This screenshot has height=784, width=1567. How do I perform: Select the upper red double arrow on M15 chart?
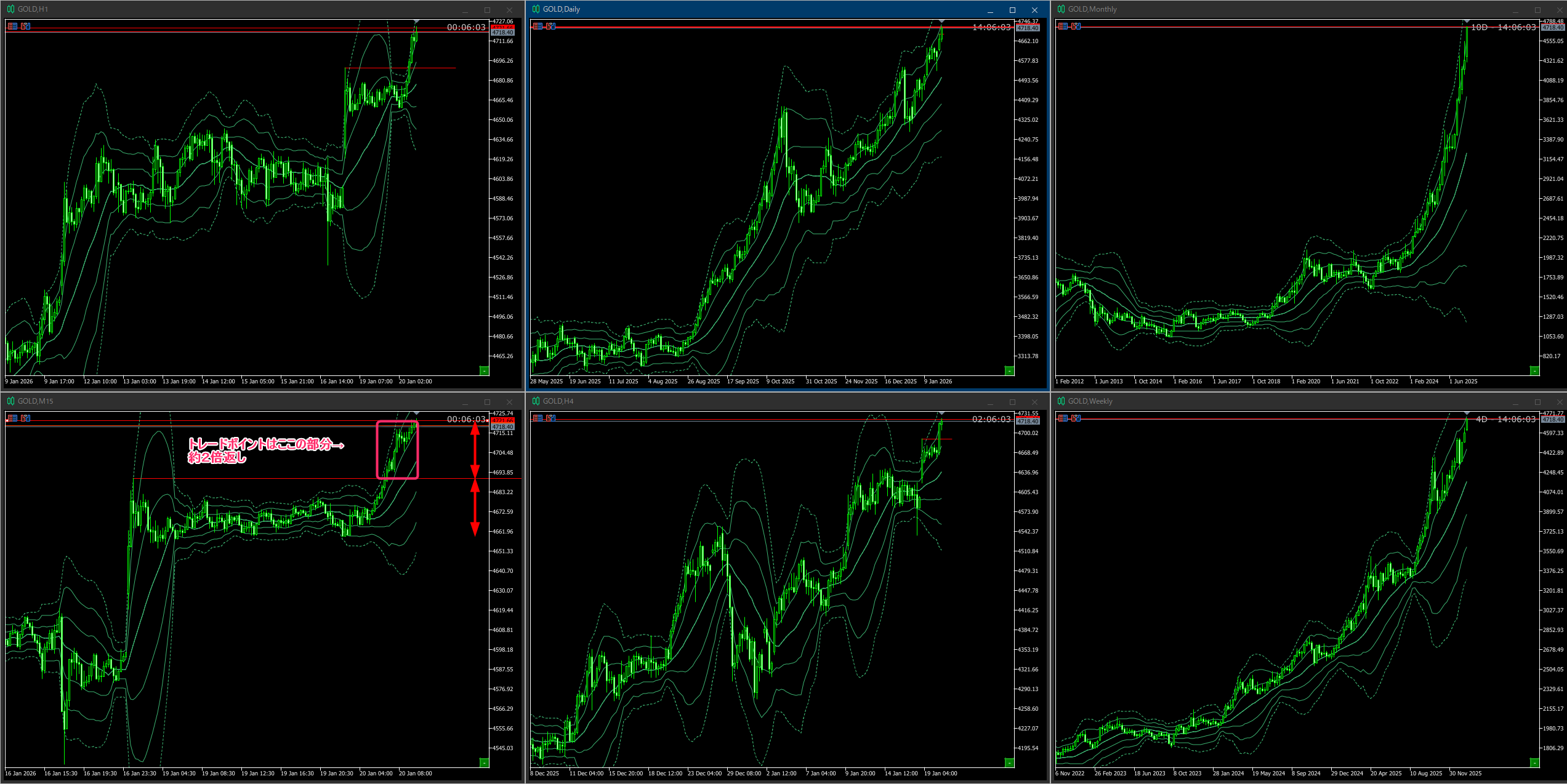click(x=475, y=449)
